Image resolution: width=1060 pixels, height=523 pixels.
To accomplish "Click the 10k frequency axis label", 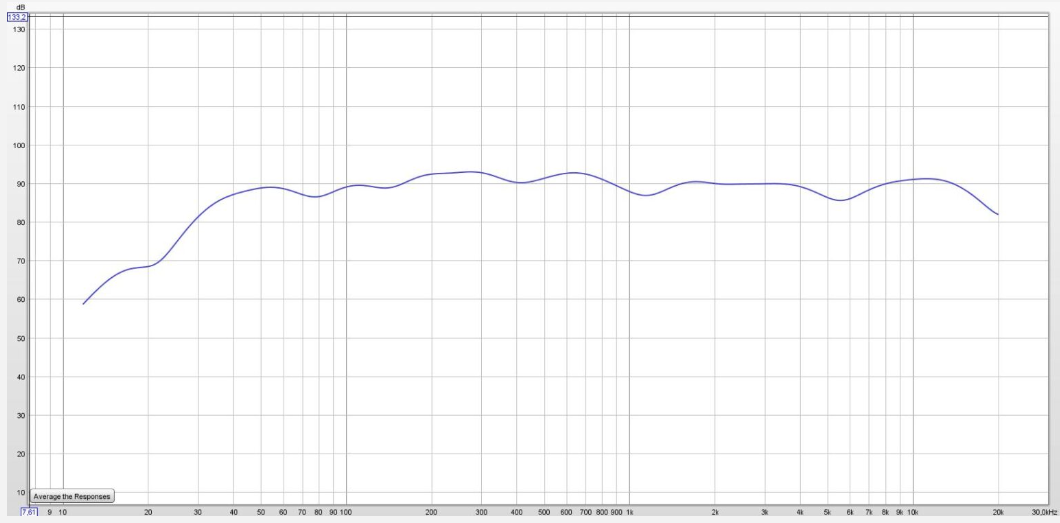I will click(x=913, y=512).
